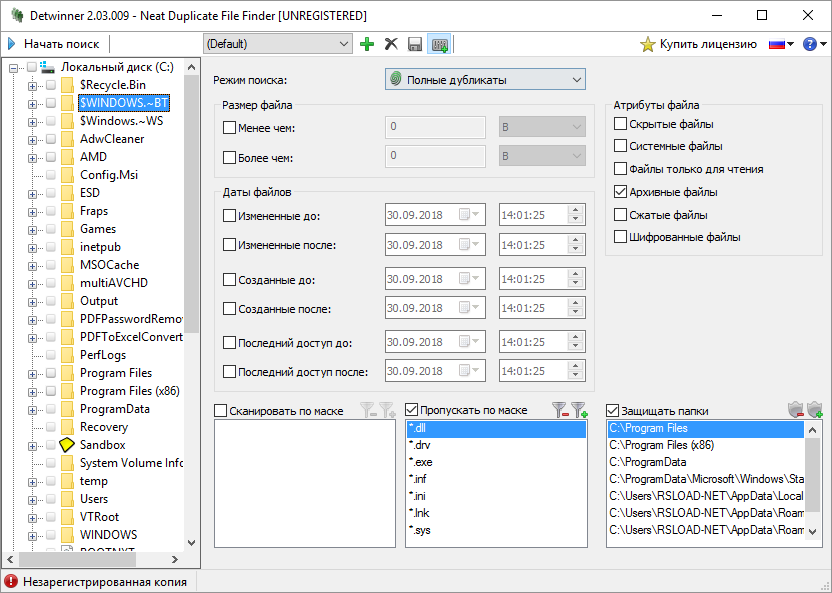The height and width of the screenshot is (593, 832).
Task: Decrease time for Последний доступ после spinner
Action: tap(575, 376)
